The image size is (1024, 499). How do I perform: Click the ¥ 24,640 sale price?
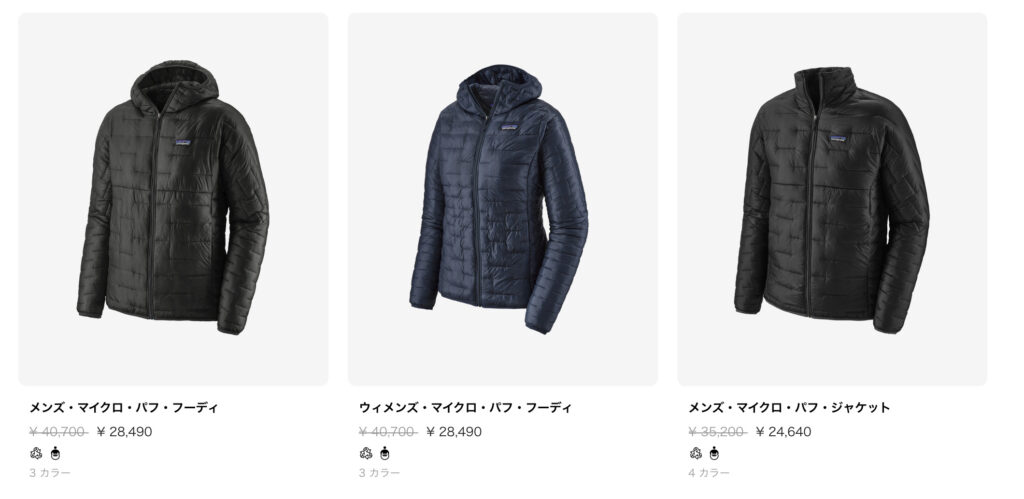tap(784, 432)
